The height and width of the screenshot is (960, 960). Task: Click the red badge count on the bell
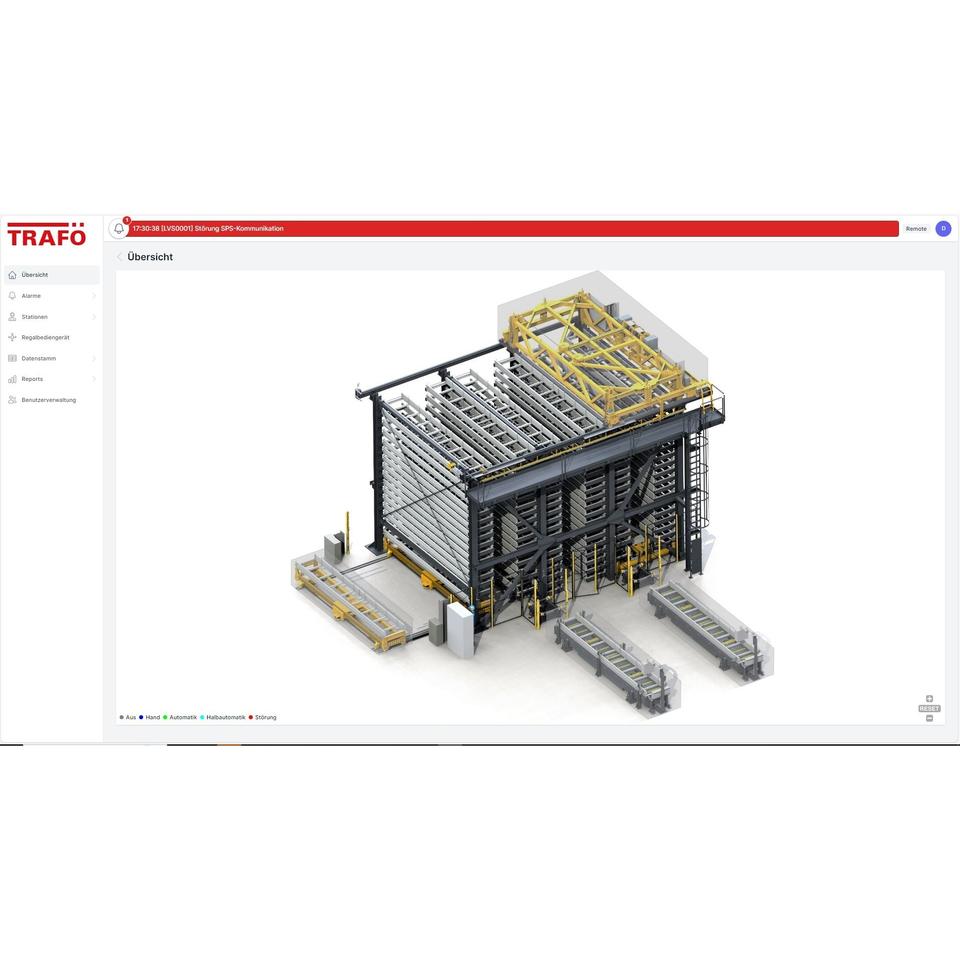[127, 220]
